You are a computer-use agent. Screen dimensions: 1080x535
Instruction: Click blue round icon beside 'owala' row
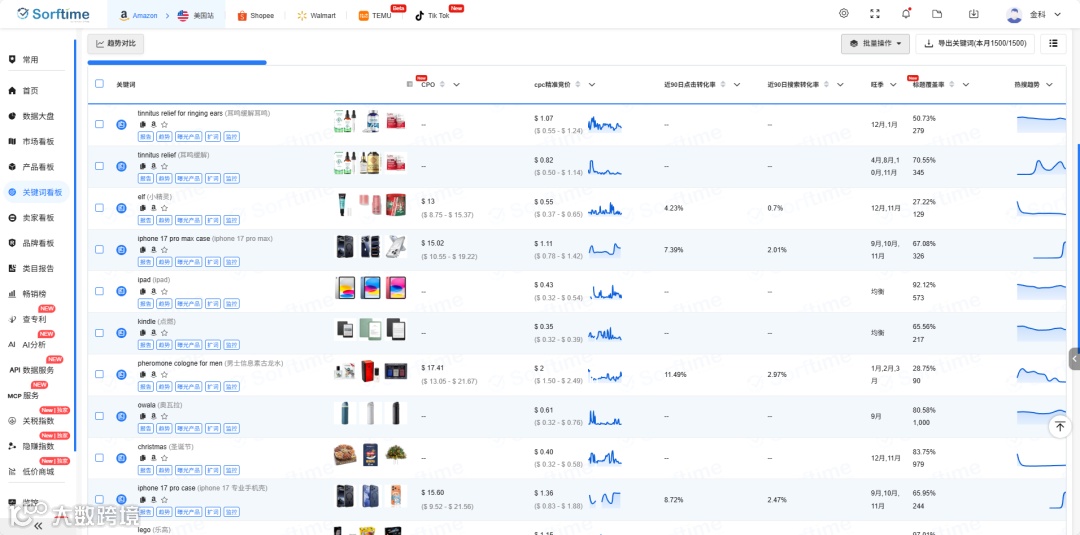pos(121,416)
